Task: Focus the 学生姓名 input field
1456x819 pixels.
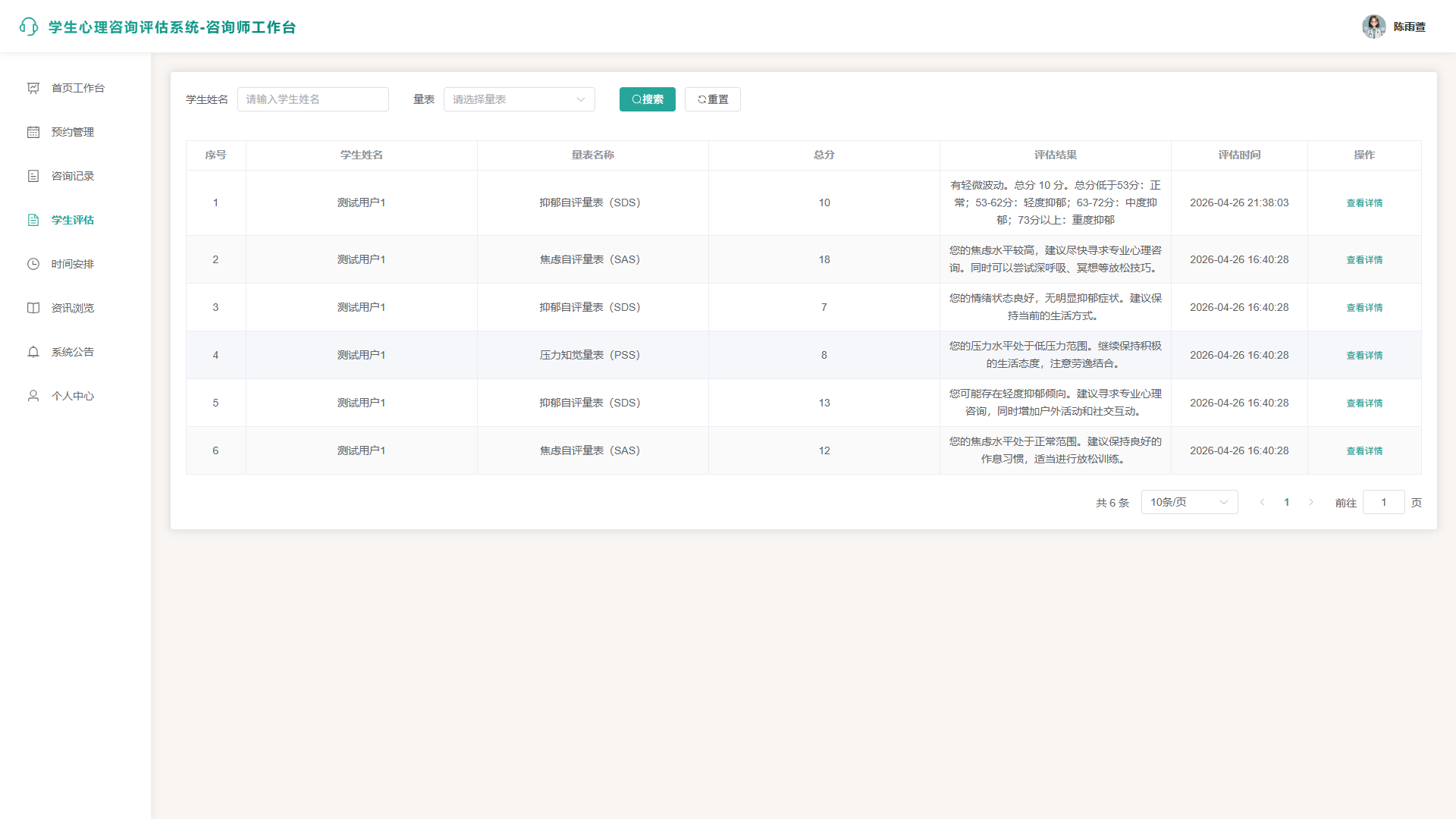Action: point(312,99)
